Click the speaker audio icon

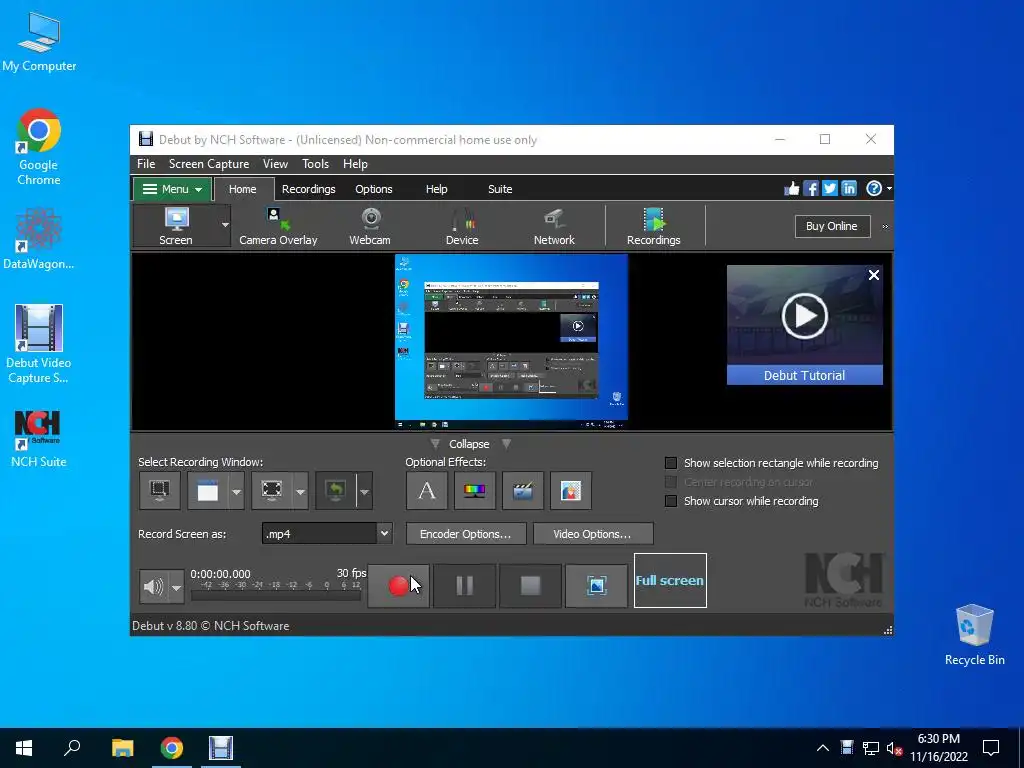(x=153, y=586)
